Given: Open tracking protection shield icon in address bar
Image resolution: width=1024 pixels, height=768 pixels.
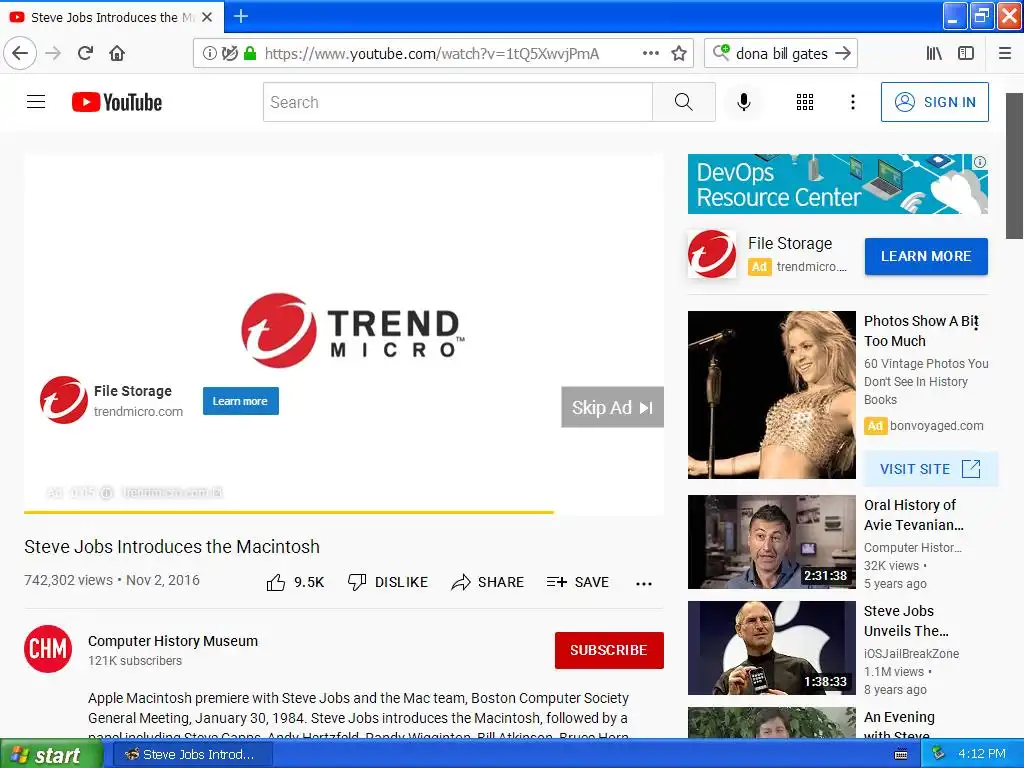Looking at the screenshot, I should point(229,53).
